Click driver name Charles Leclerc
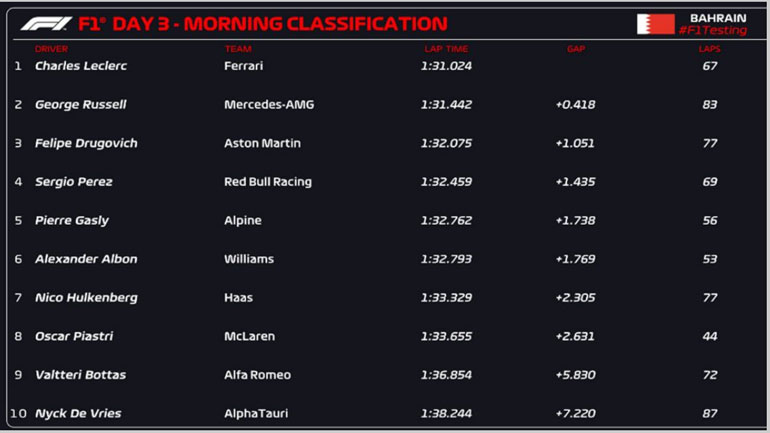The height and width of the screenshot is (433, 770). click(81, 66)
